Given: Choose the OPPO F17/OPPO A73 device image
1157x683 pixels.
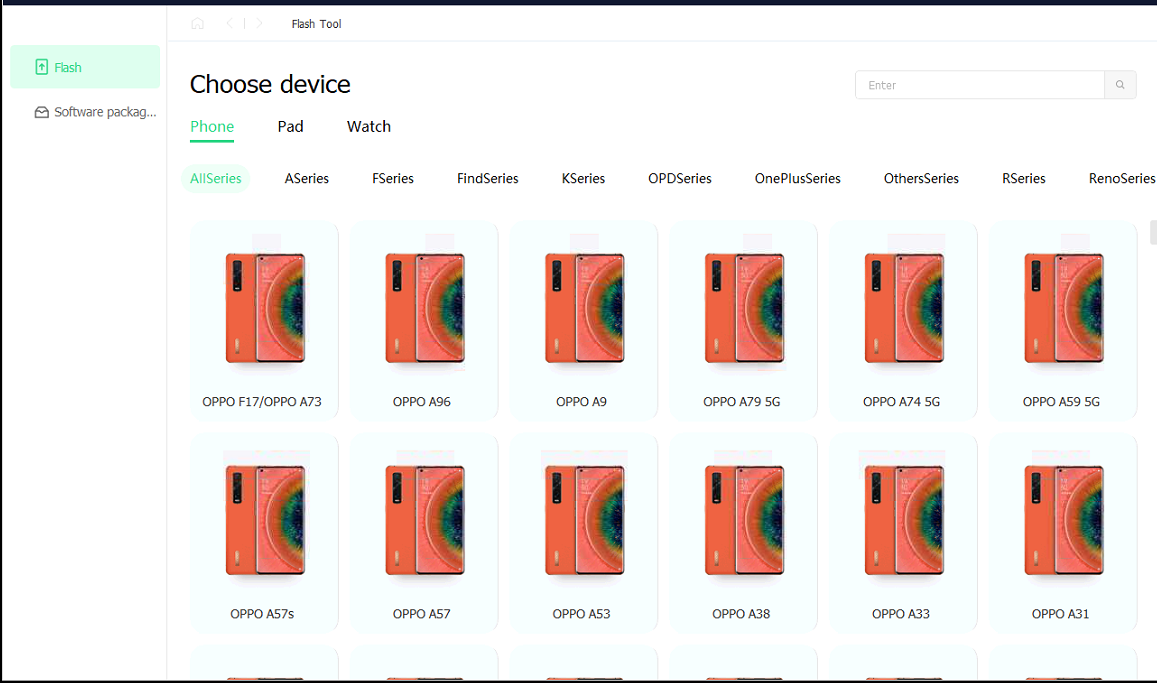Looking at the screenshot, I should click(x=265, y=308).
